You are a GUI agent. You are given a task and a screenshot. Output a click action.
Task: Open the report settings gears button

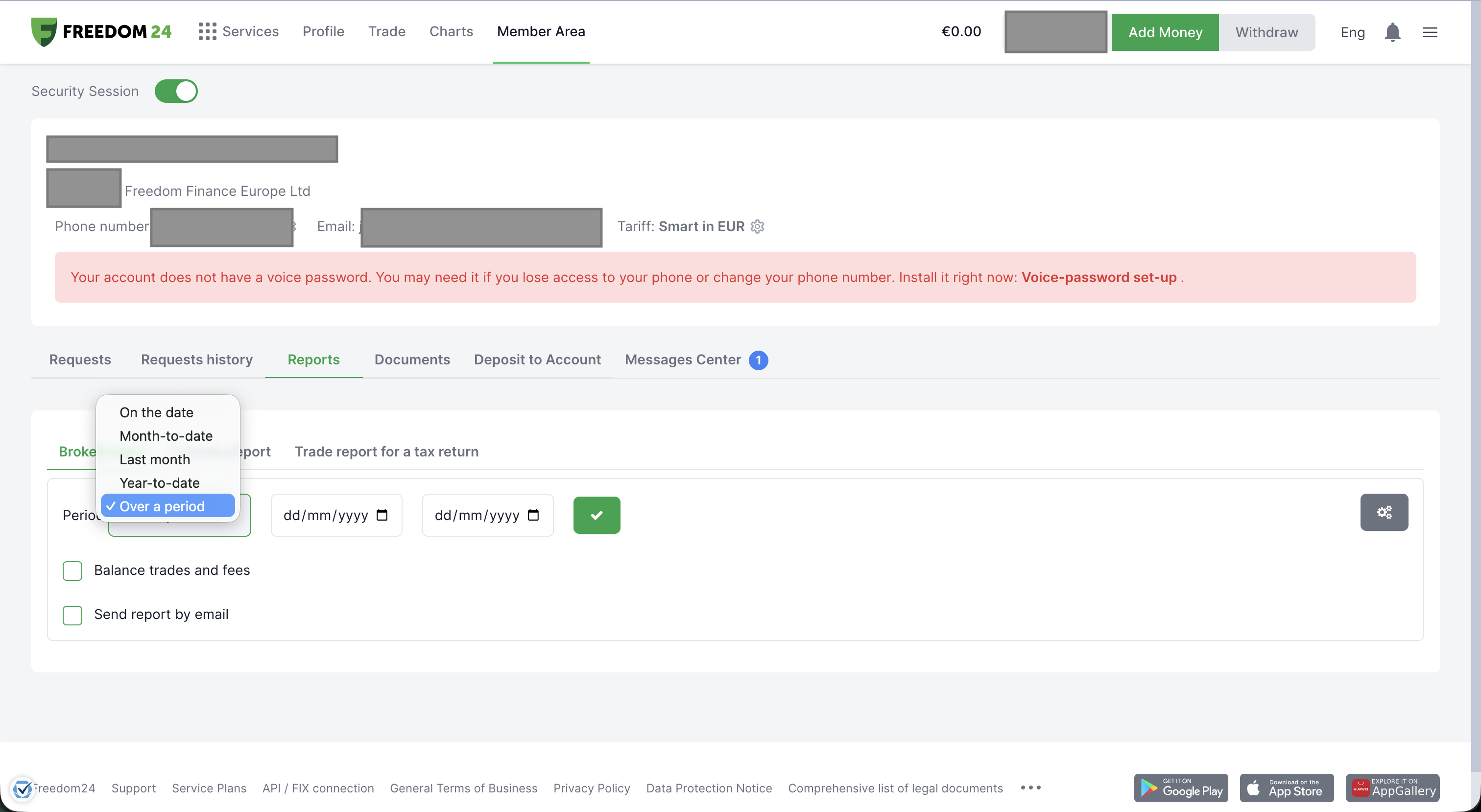click(1384, 512)
